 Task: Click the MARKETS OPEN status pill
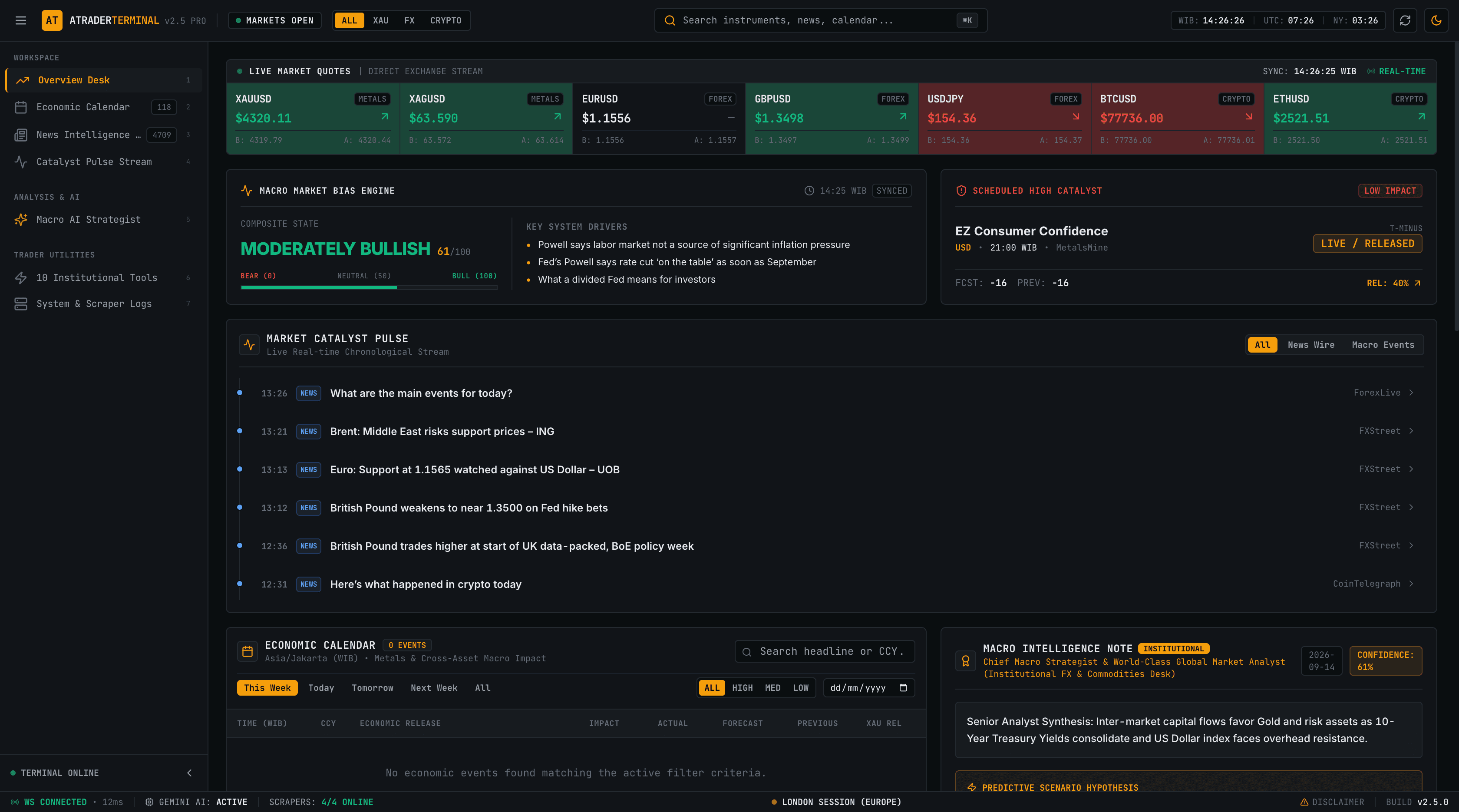[275, 20]
